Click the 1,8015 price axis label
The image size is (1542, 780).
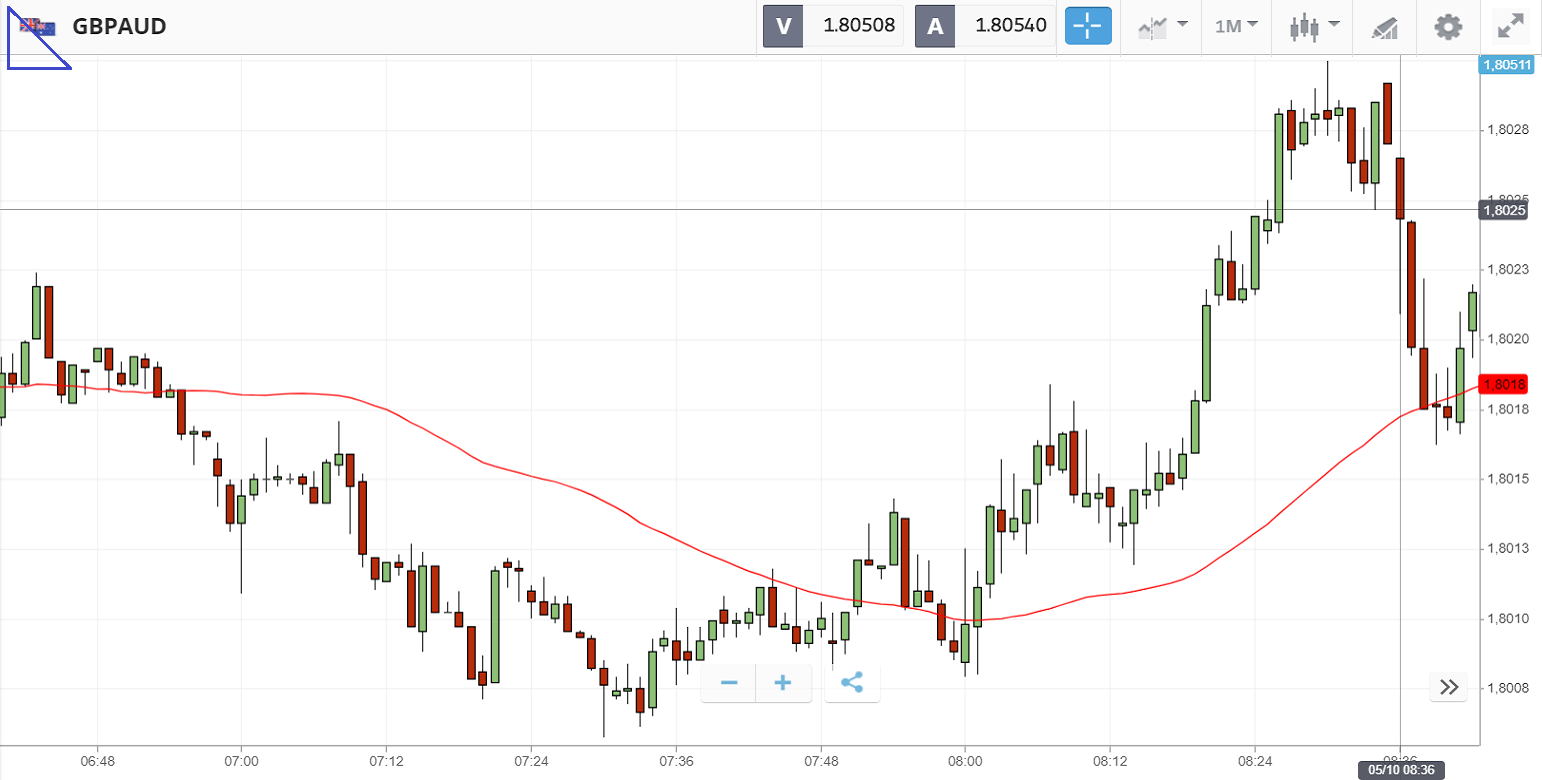[1506, 479]
